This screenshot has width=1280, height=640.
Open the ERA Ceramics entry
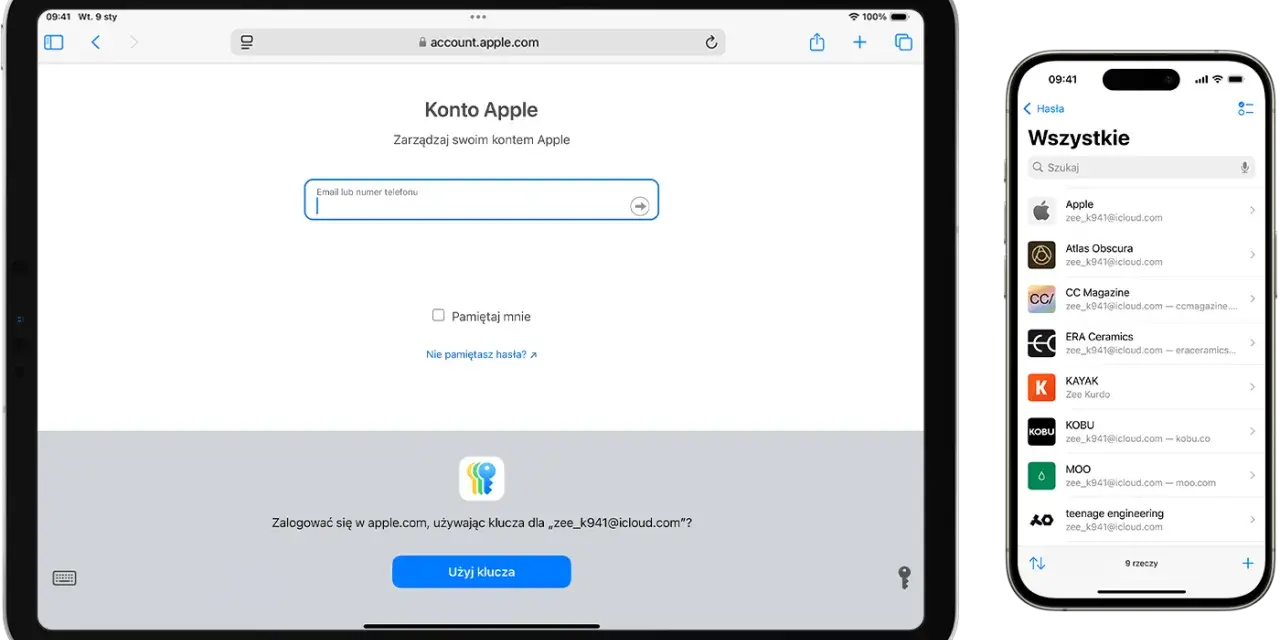tap(1141, 343)
